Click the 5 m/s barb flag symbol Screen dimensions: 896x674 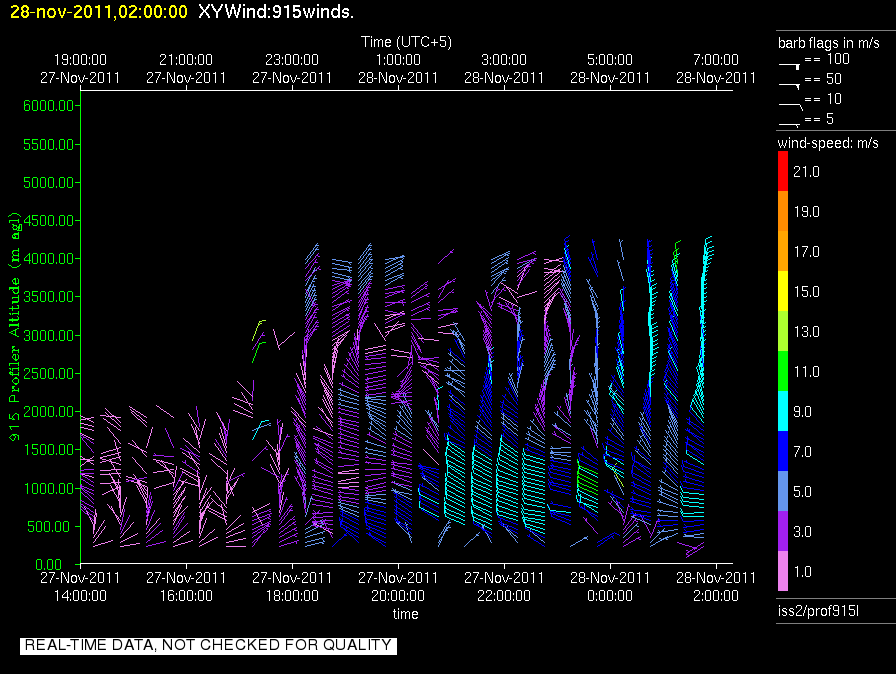tap(789, 125)
